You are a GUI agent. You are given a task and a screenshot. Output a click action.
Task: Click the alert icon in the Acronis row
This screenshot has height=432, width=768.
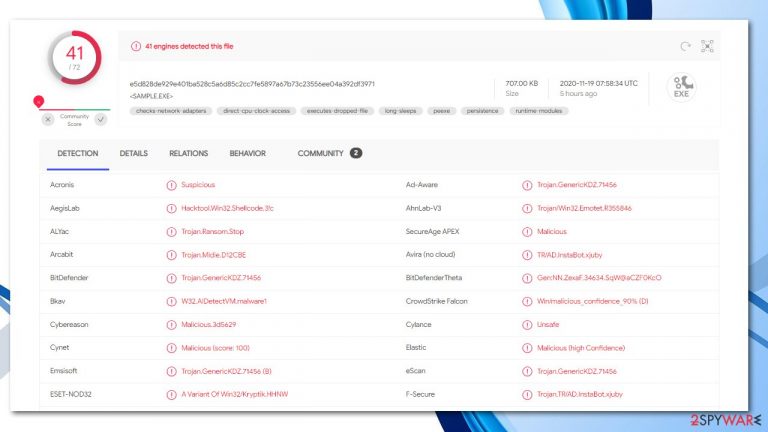coord(171,185)
